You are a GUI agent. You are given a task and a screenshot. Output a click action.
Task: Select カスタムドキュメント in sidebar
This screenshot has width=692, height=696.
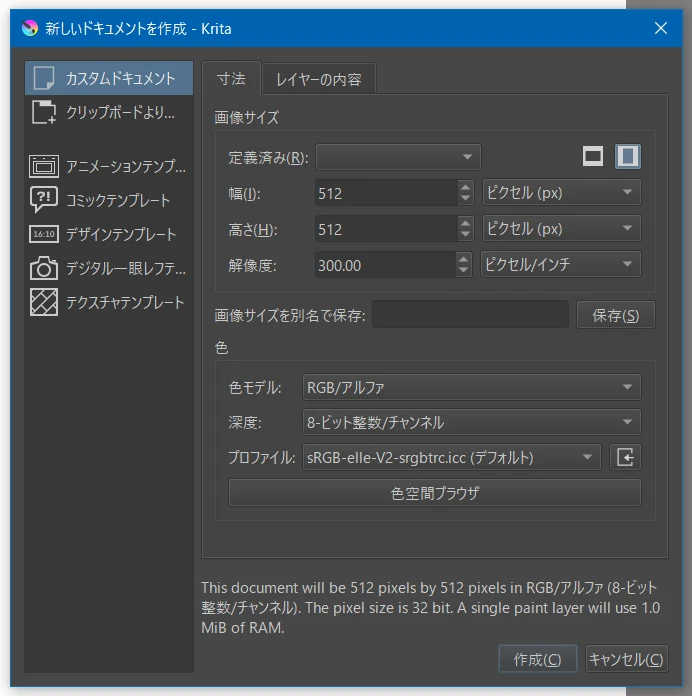(109, 78)
